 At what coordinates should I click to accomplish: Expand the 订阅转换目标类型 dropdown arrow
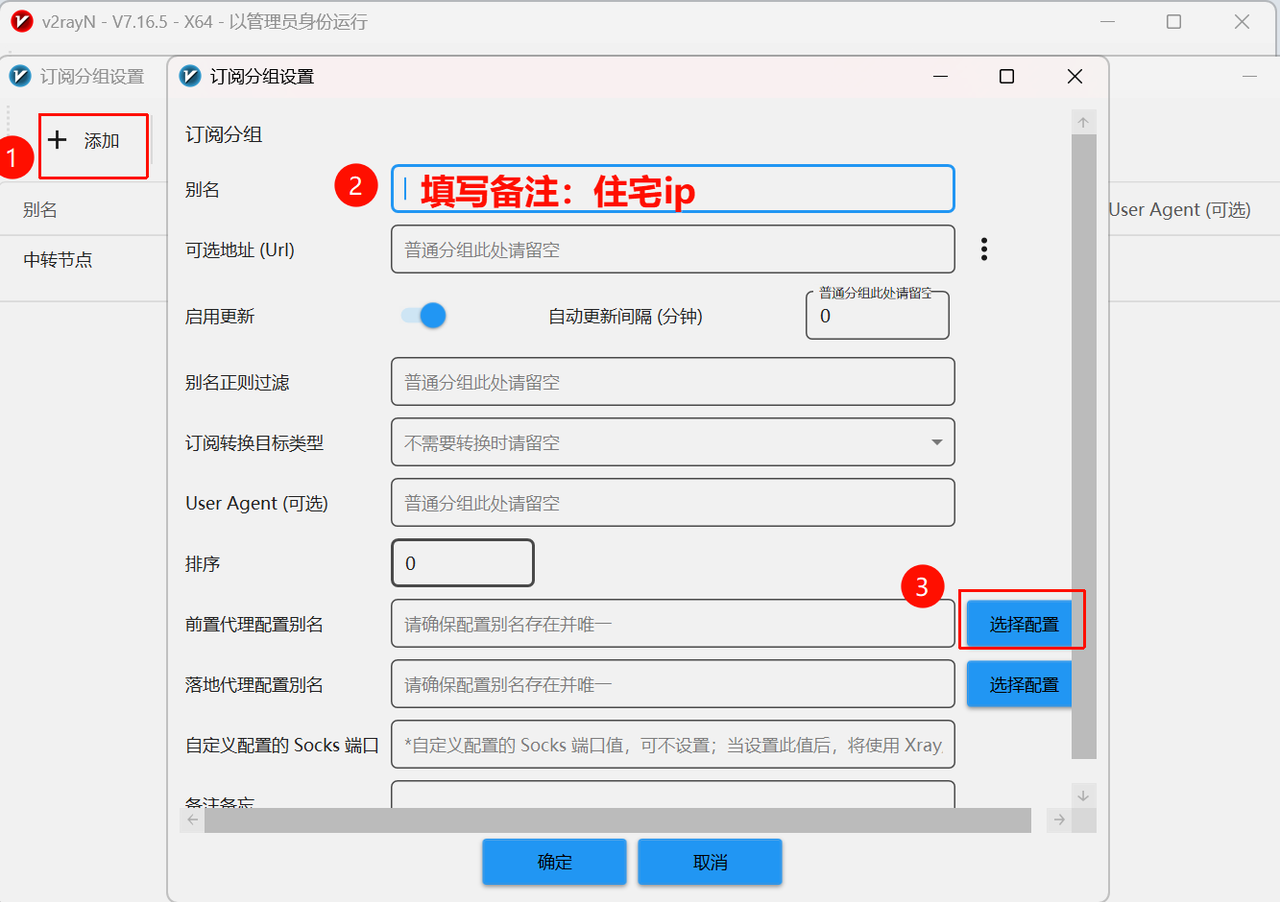pyautogui.click(x=937, y=442)
